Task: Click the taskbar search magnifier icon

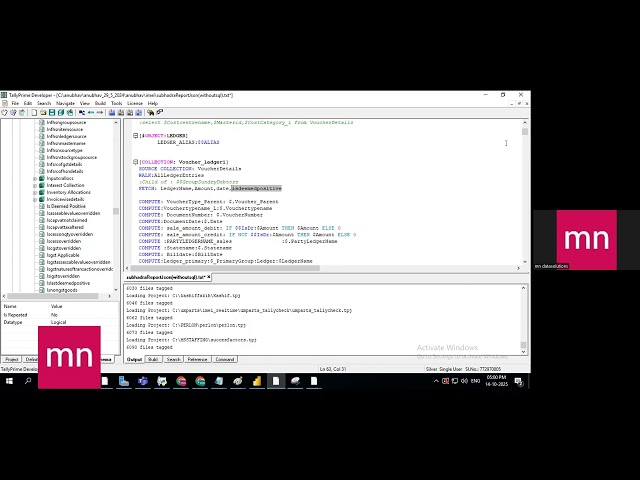Action: [x=28, y=381]
